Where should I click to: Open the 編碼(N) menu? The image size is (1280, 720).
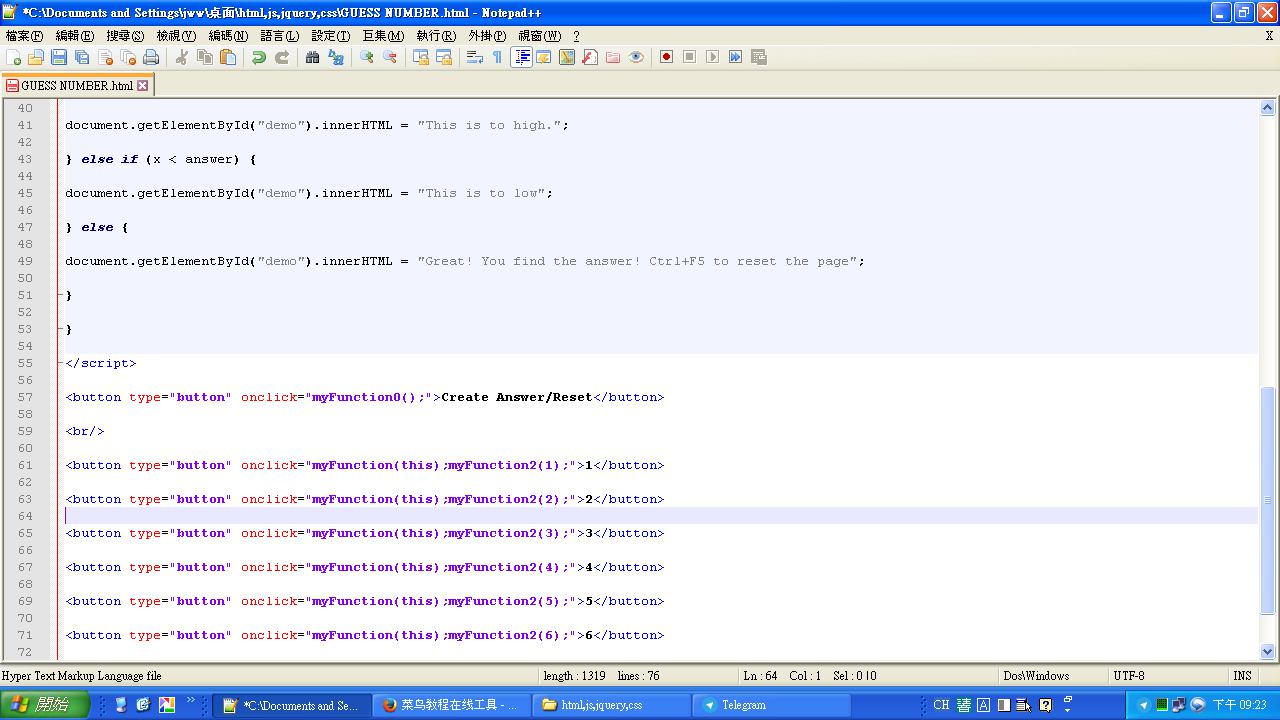228,36
